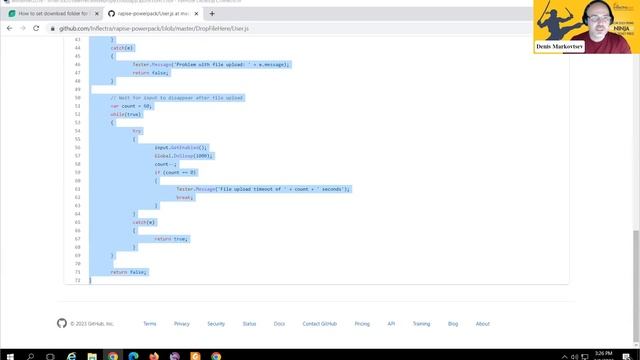Click the padlock site info icon
Image resolution: width=640 pixels, height=360 pixels.
[x=53, y=29]
